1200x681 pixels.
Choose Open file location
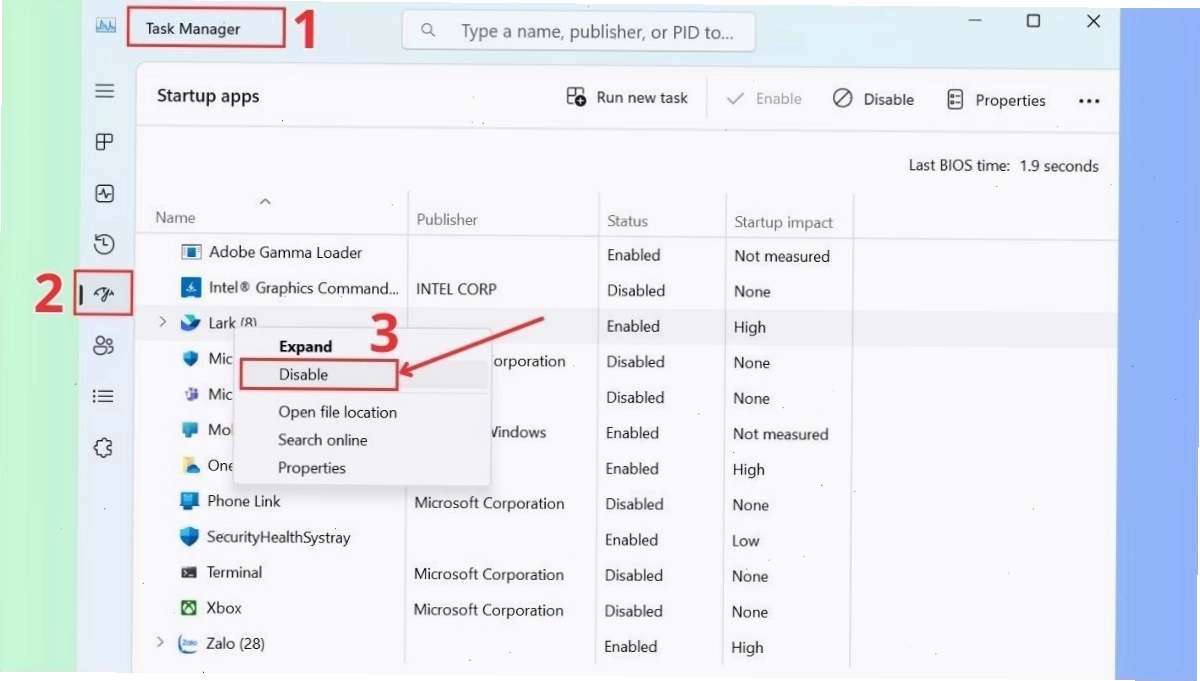337,412
